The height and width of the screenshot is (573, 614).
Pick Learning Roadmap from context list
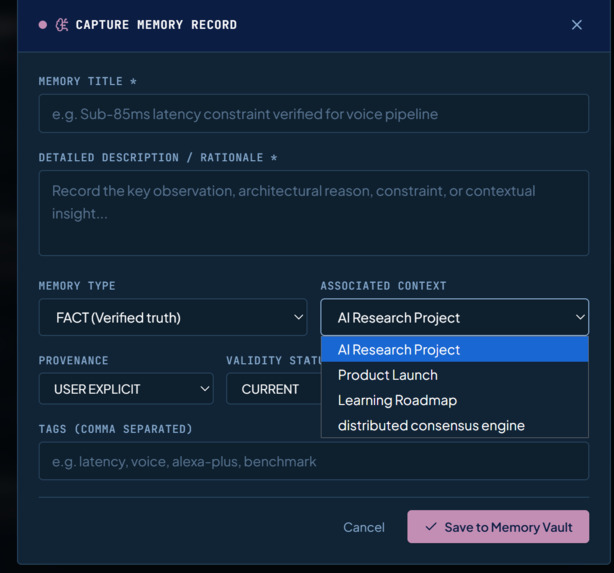pyautogui.click(x=455, y=400)
